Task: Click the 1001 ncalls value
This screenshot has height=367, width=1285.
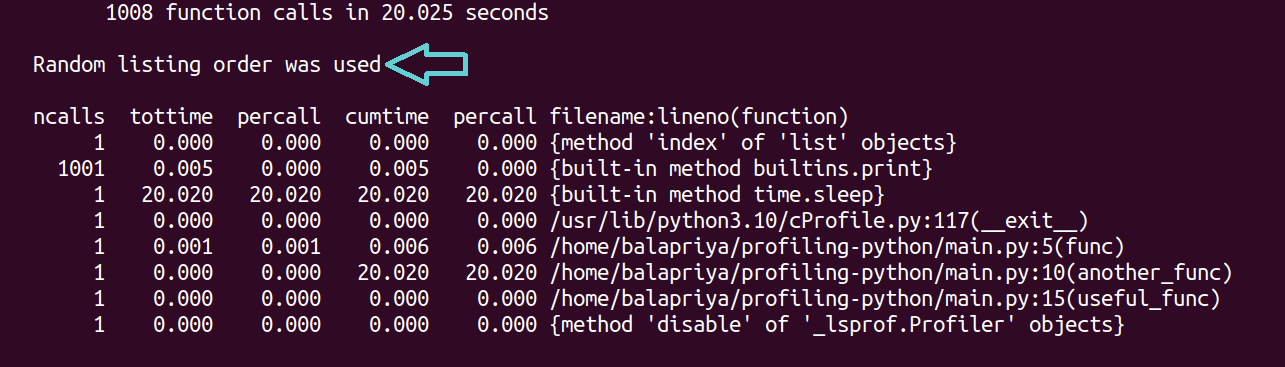Action: point(81,168)
